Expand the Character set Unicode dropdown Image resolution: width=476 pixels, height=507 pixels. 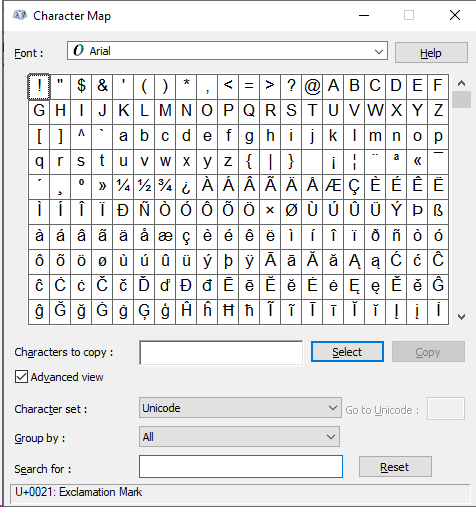coord(240,408)
